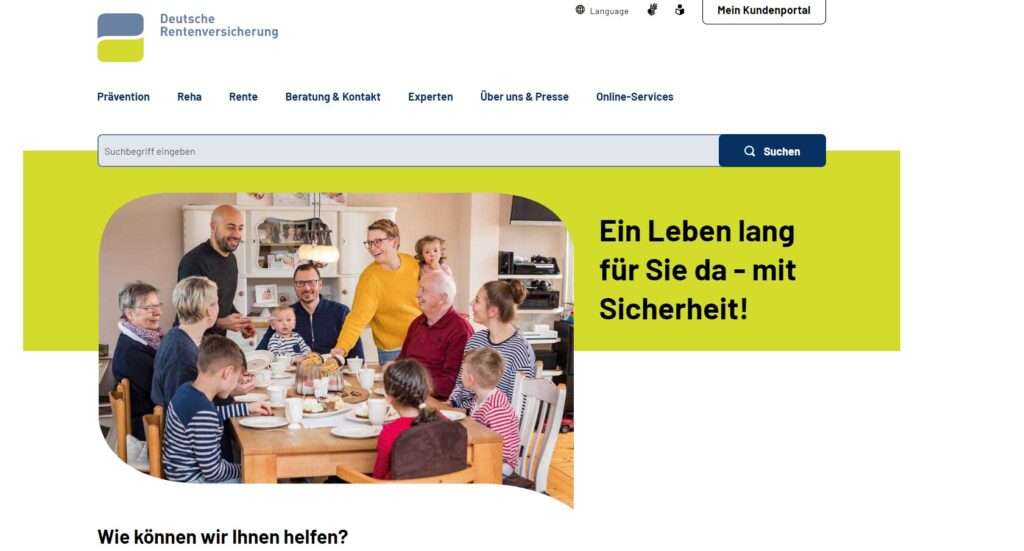The height and width of the screenshot is (551, 1024).
Task: Open the Reha menu
Action: click(189, 97)
